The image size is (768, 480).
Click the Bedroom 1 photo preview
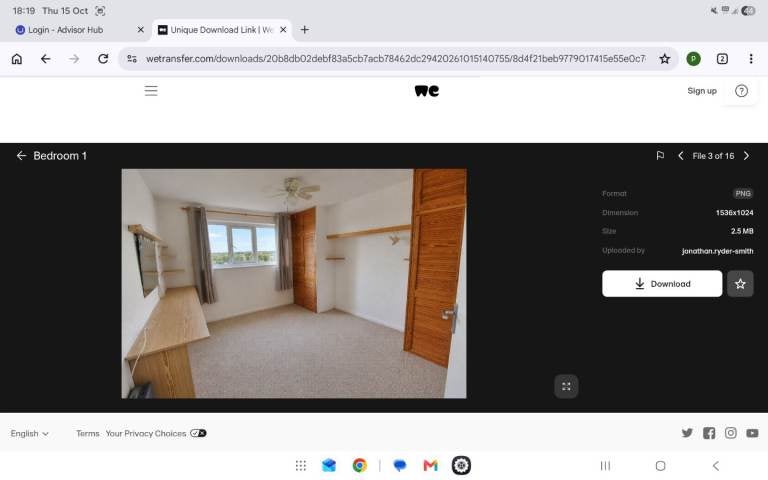coord(294,284)
